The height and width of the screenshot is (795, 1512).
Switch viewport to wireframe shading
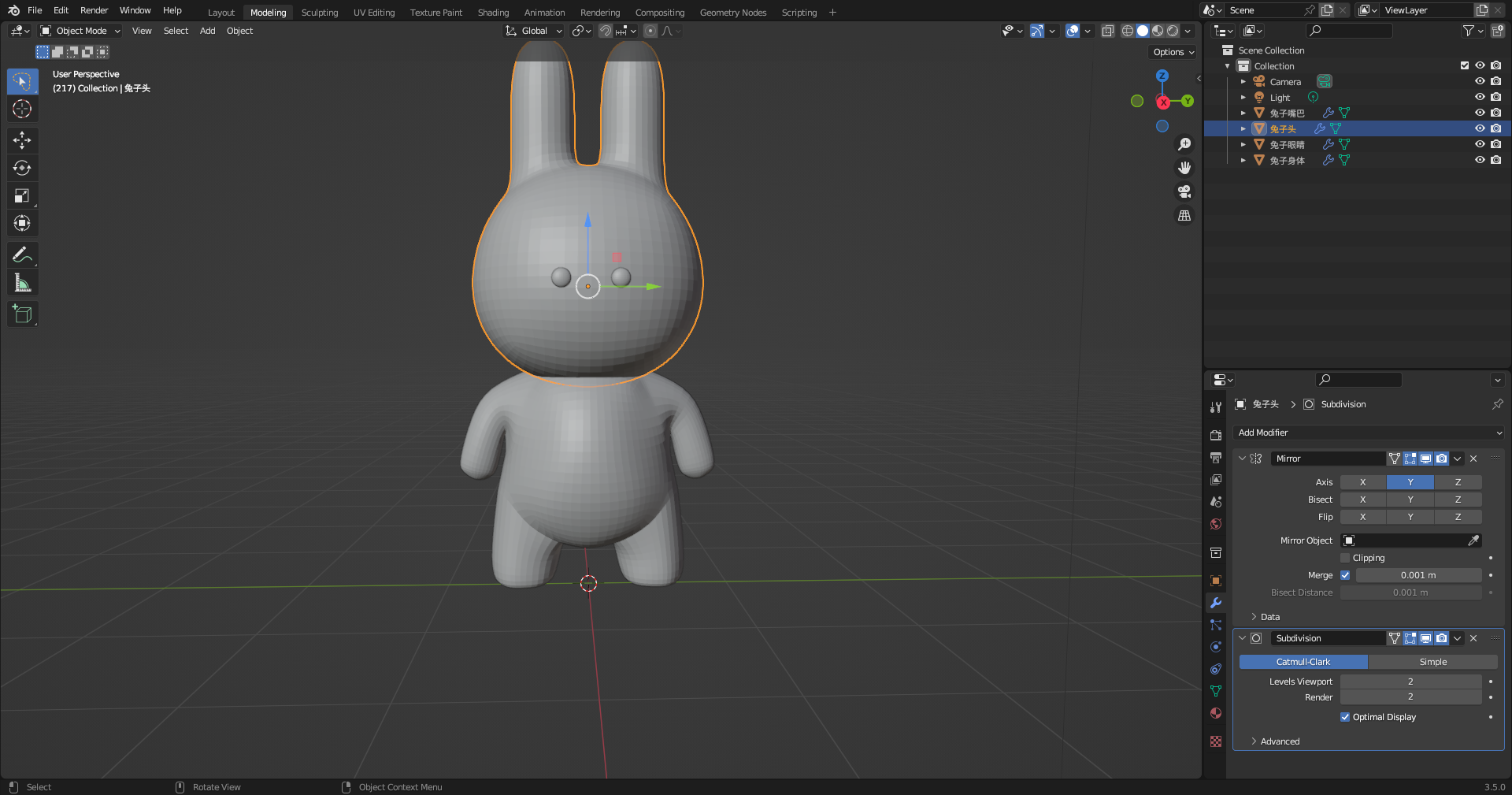(1128, 31)
